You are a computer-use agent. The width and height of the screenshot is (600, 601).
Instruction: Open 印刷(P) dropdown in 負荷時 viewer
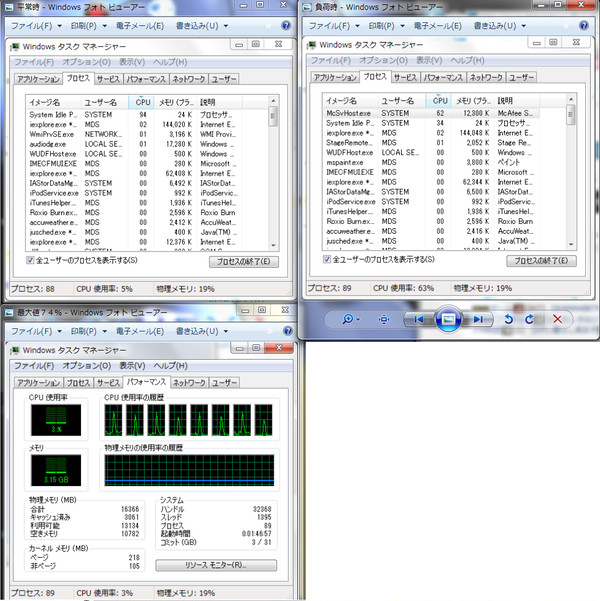tap(386, 26)
